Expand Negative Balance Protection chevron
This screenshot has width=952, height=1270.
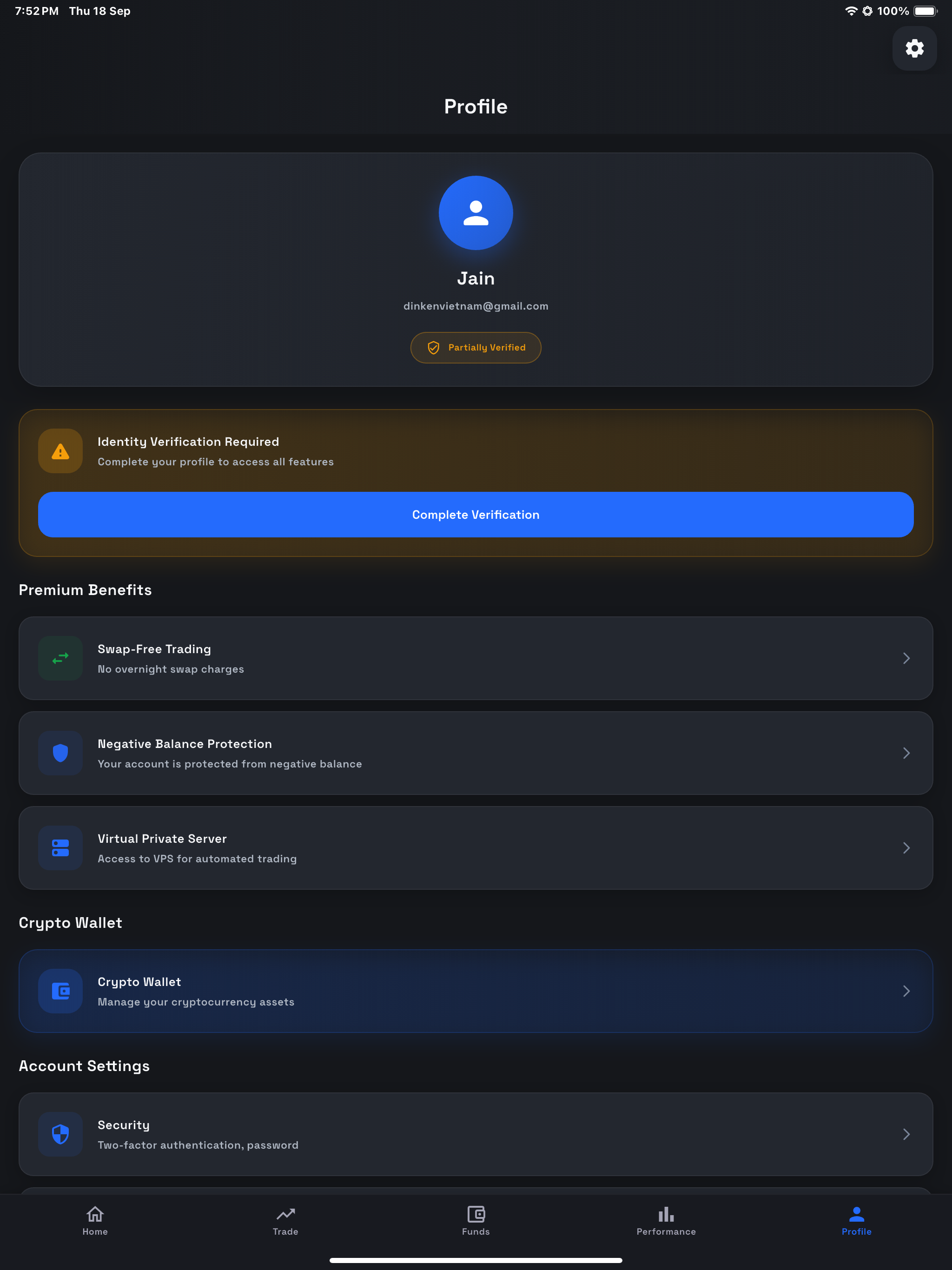pyautogui.click(x=906, y=753)
